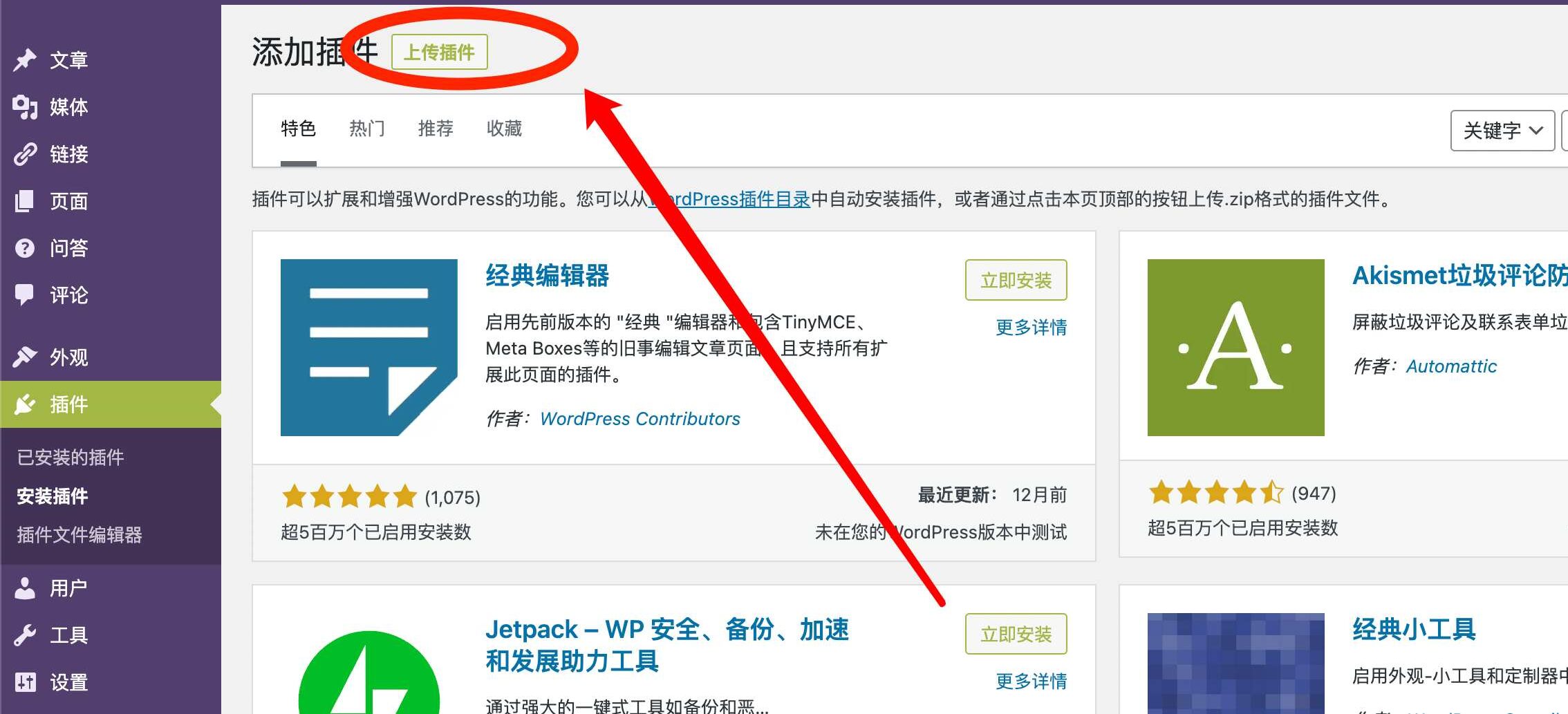
Task: Switch to the 推荐 tab
Action: [436, 129]
